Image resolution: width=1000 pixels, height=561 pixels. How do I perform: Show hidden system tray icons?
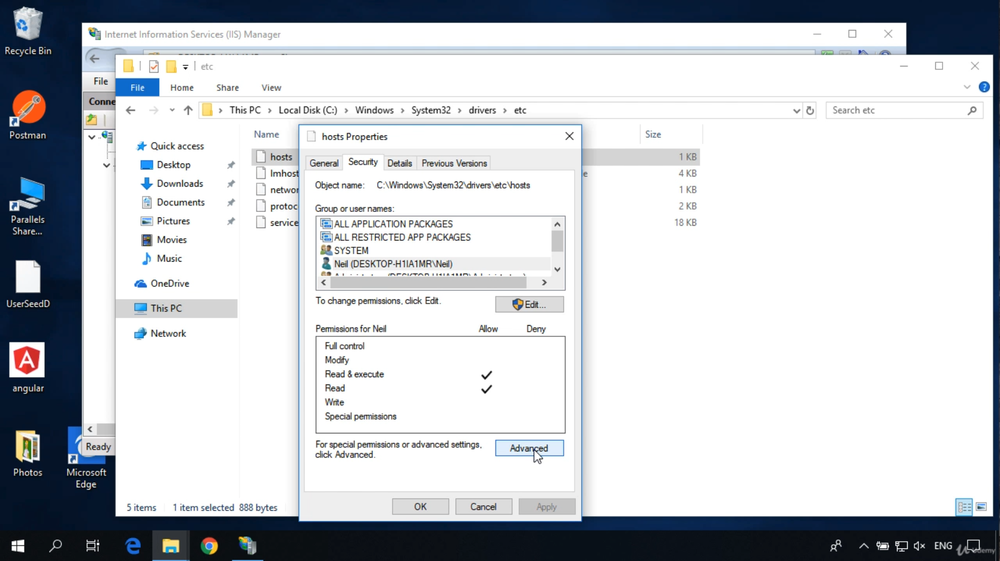[x=864, y=546]
